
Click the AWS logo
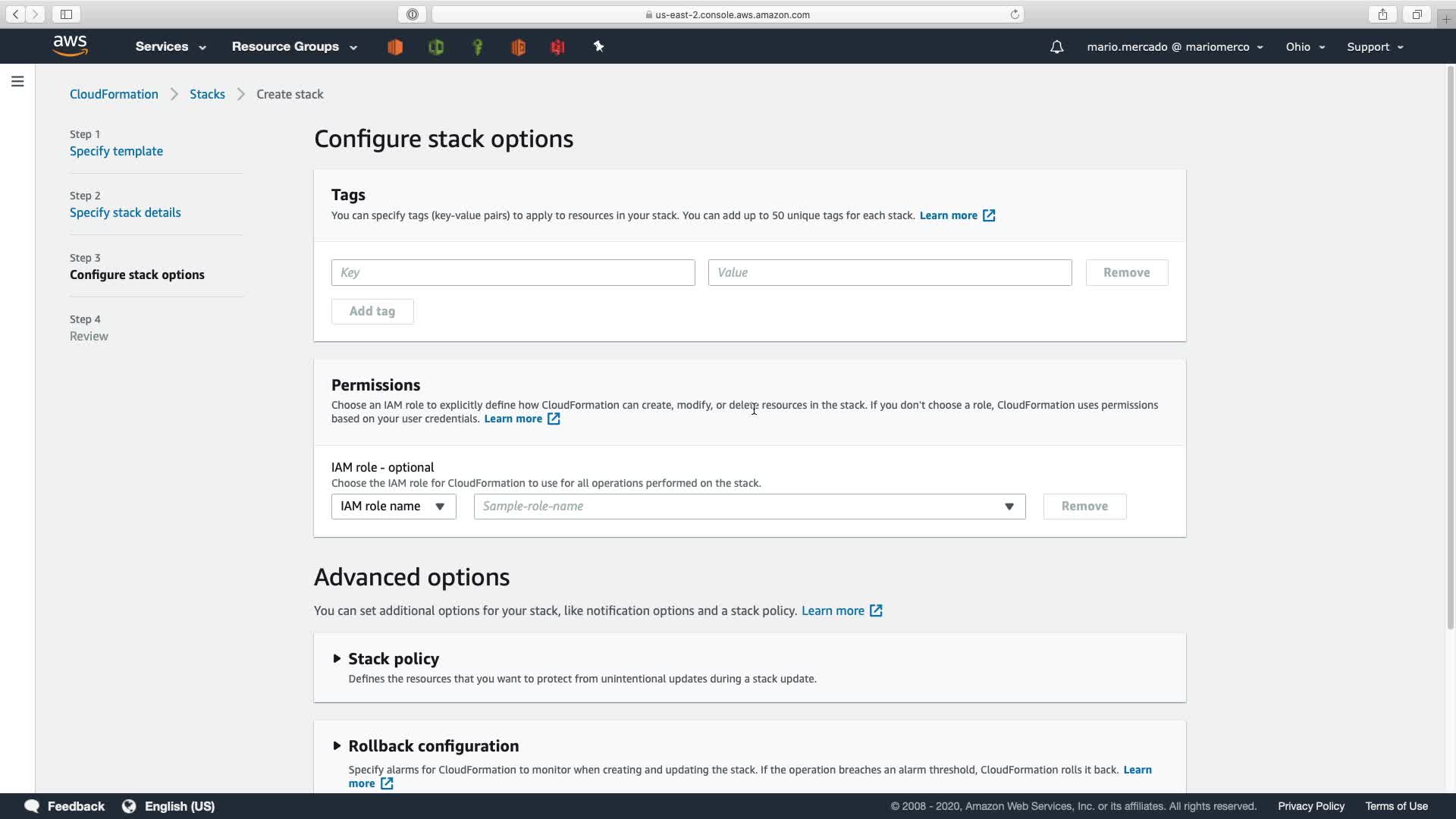click(x=71, y=46)
